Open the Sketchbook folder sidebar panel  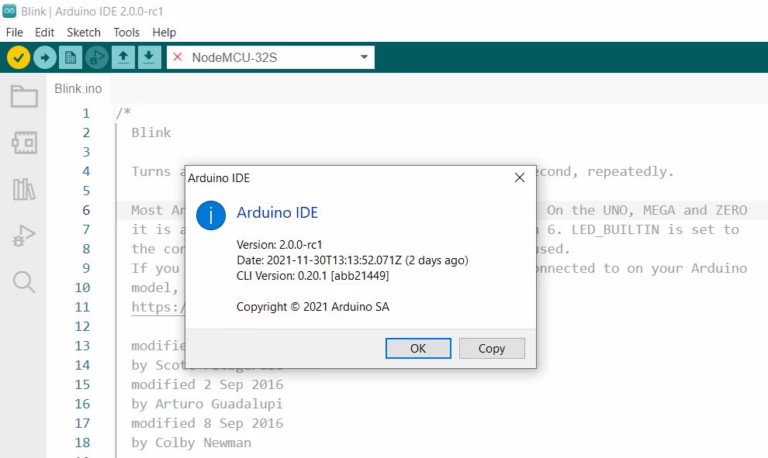24,97
